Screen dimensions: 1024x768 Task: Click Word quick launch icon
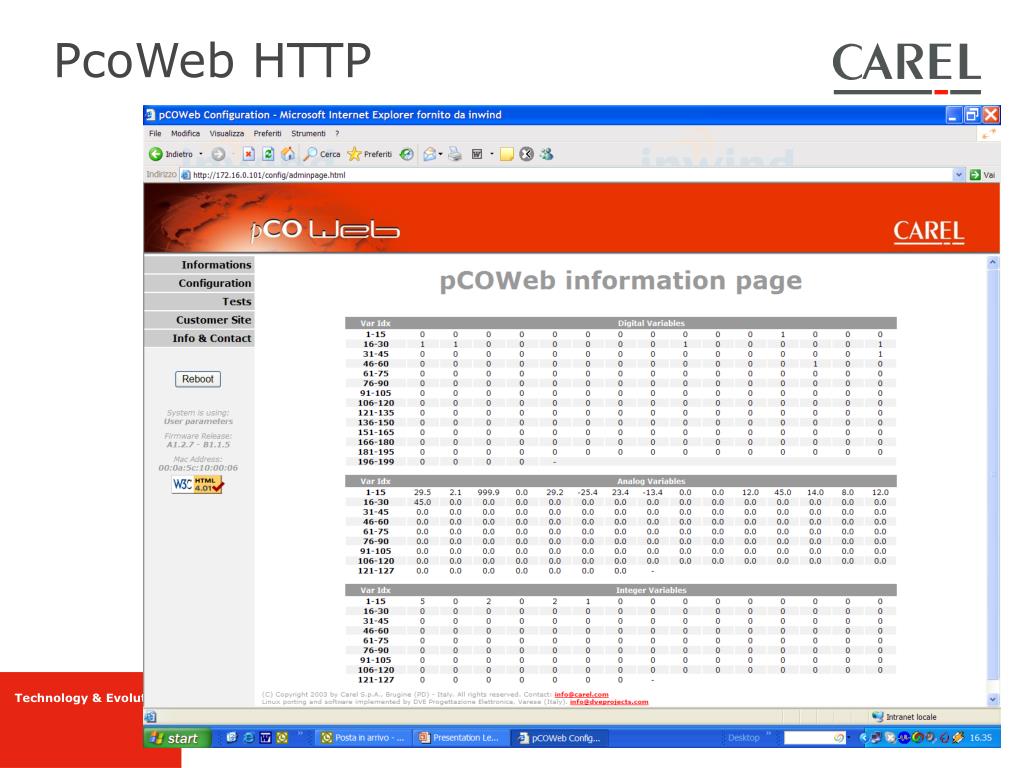click(x=265, y=737)
